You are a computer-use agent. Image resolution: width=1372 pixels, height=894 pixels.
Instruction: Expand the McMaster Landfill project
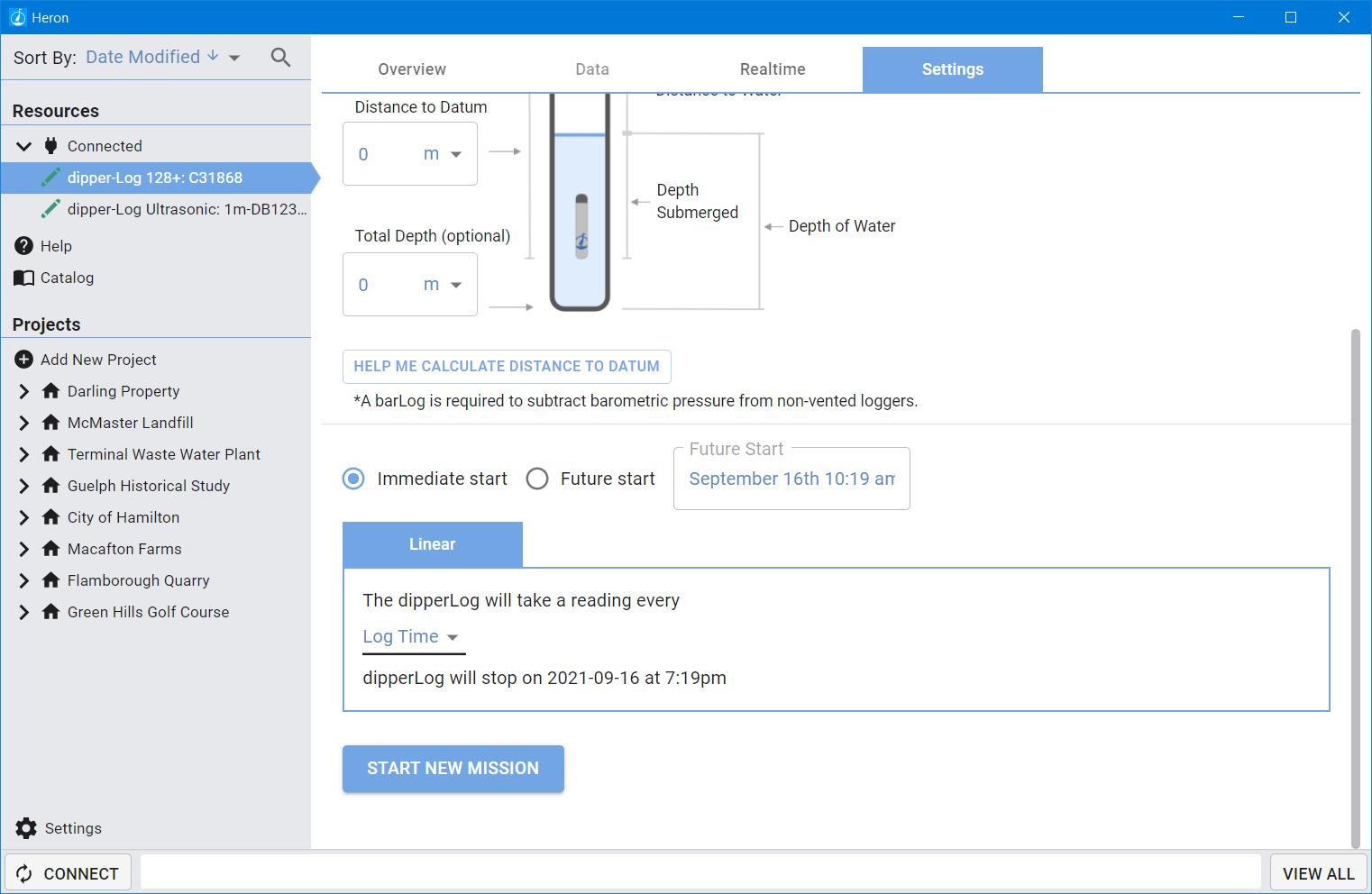click(x=24, y=423)
